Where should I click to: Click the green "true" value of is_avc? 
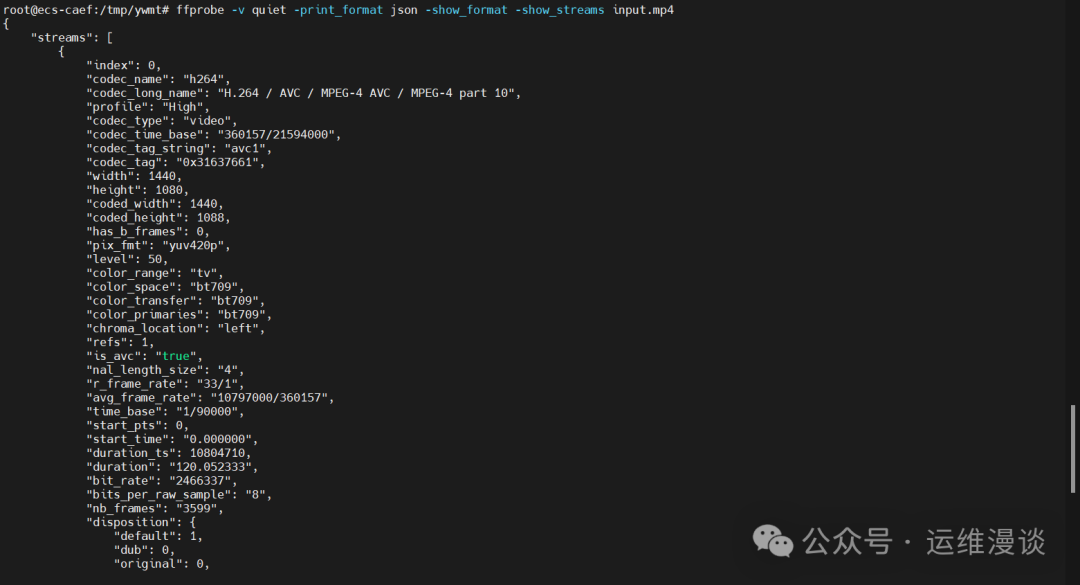(x=181, y=356)
